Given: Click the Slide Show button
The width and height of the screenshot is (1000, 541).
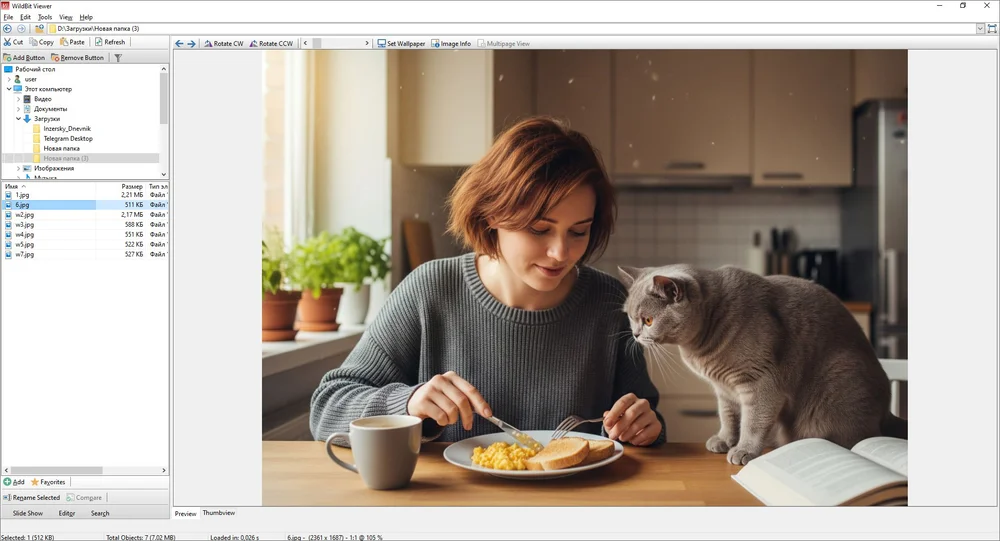Looking at the screenshot, I should 28,513.
